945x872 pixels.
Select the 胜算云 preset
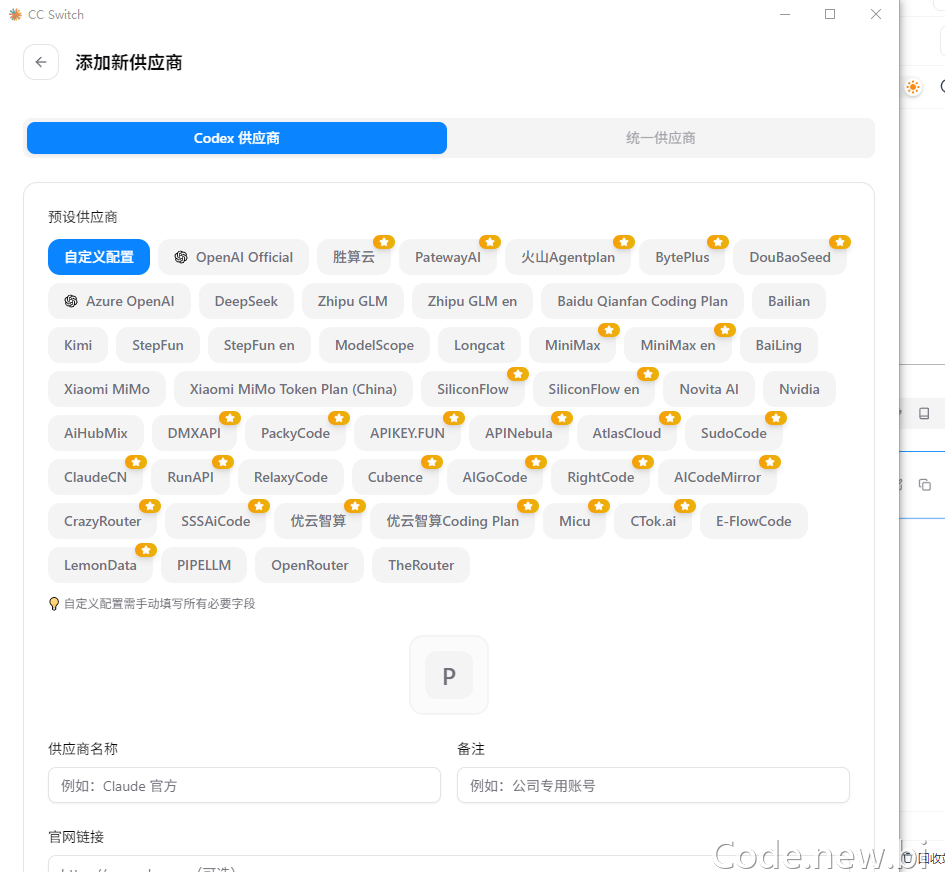click(354, 257)
